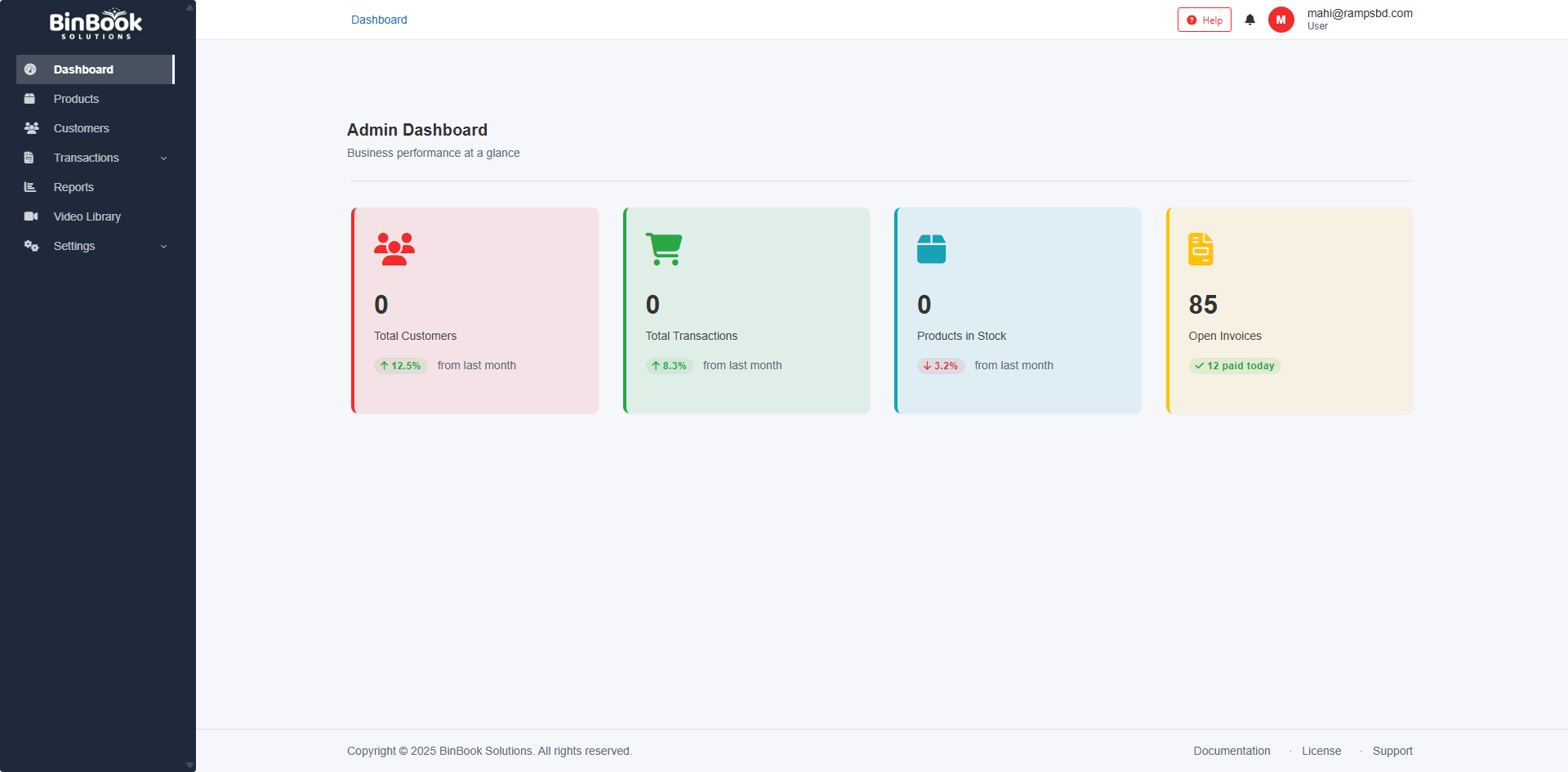Viewport: 1568px width, 772px height.
Task: Click the green 12.5% growth badge
Action: click(x=400, y=366)
